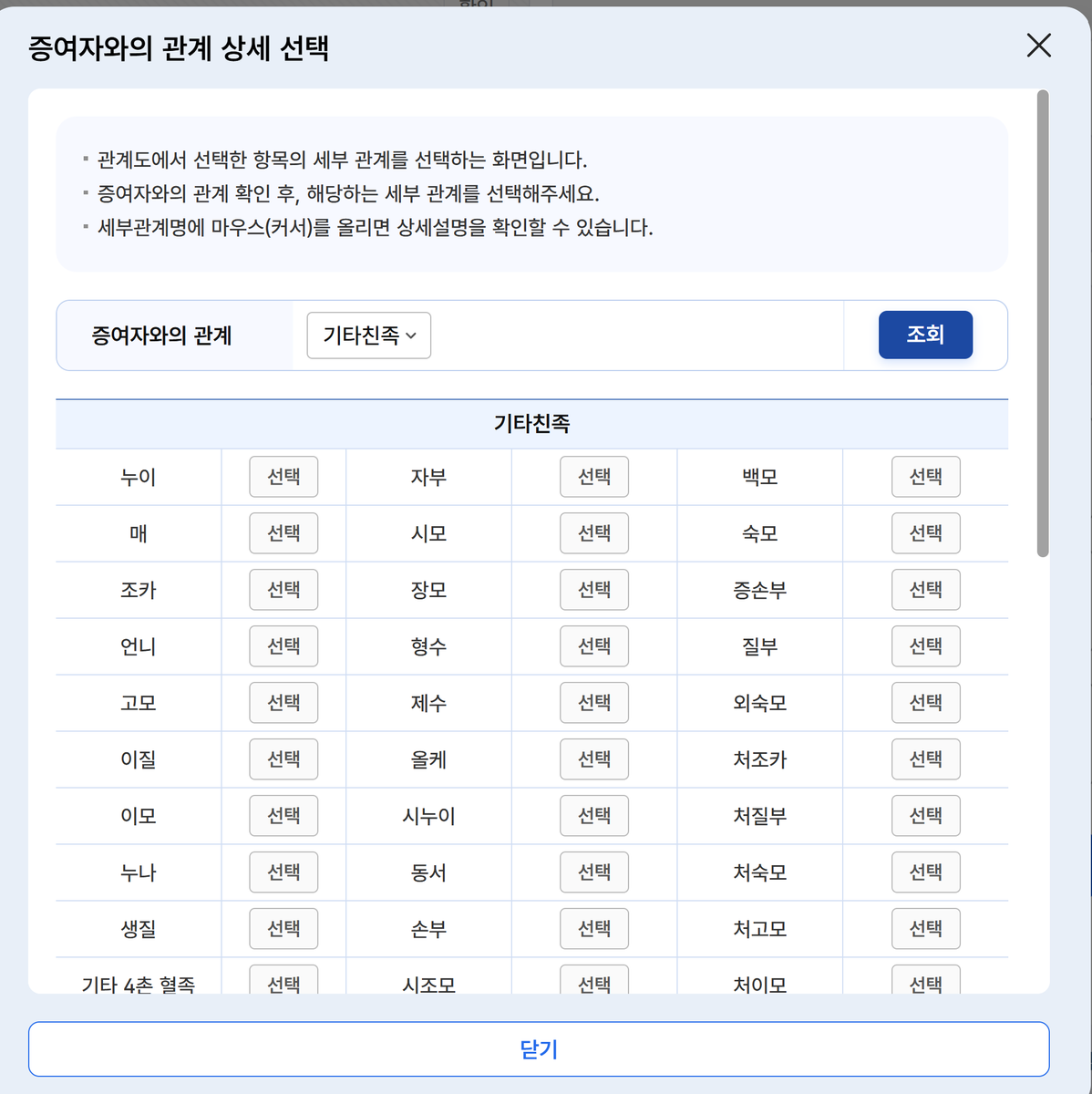Viewport: 1092px width, 1094px height.
Task: Click the 시누이 relationship name
Action: pos(428,816)
